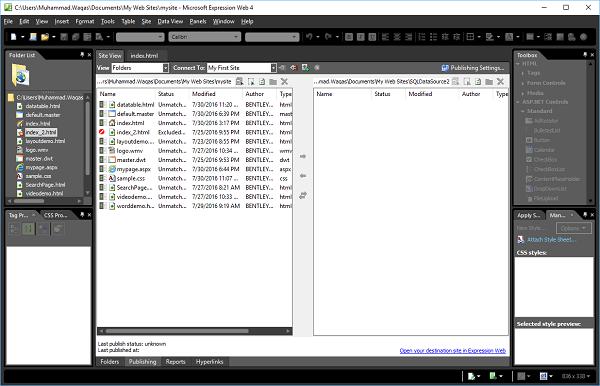This screenshot has height=386, width=600.
Task: Click the synchronize files arrows icon
Action: pos(303,195)
